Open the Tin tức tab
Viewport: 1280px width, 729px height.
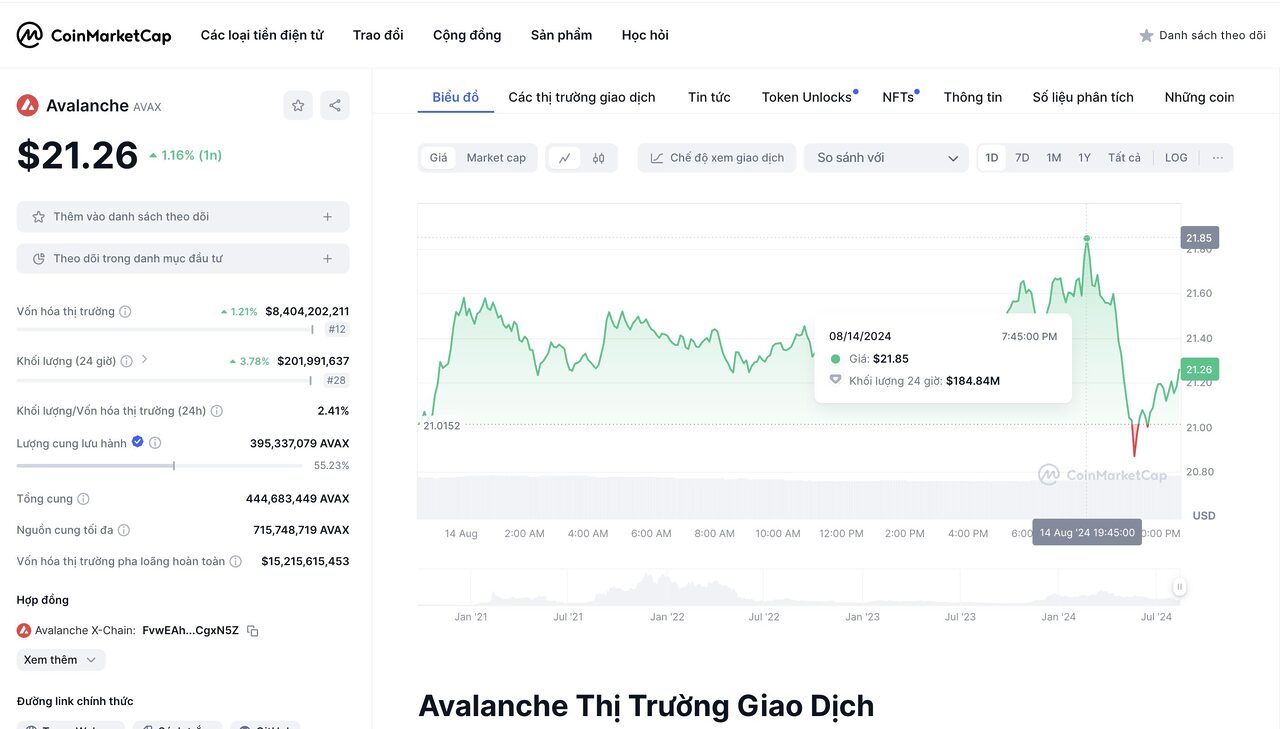(x=709, y=97)
